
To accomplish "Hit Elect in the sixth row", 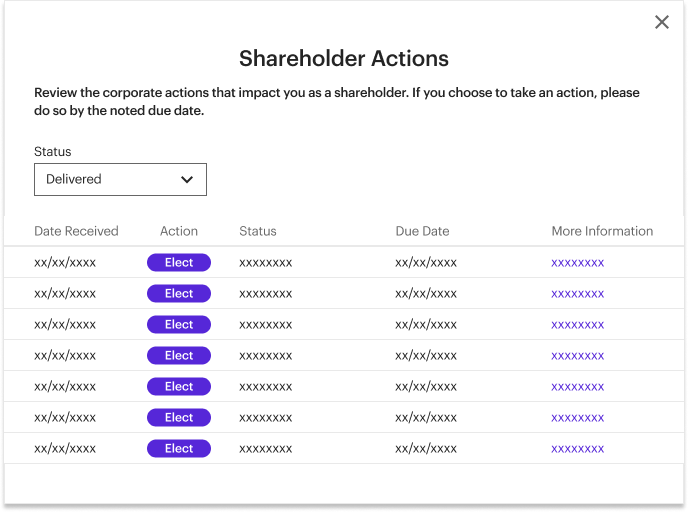I will [179, 418].
